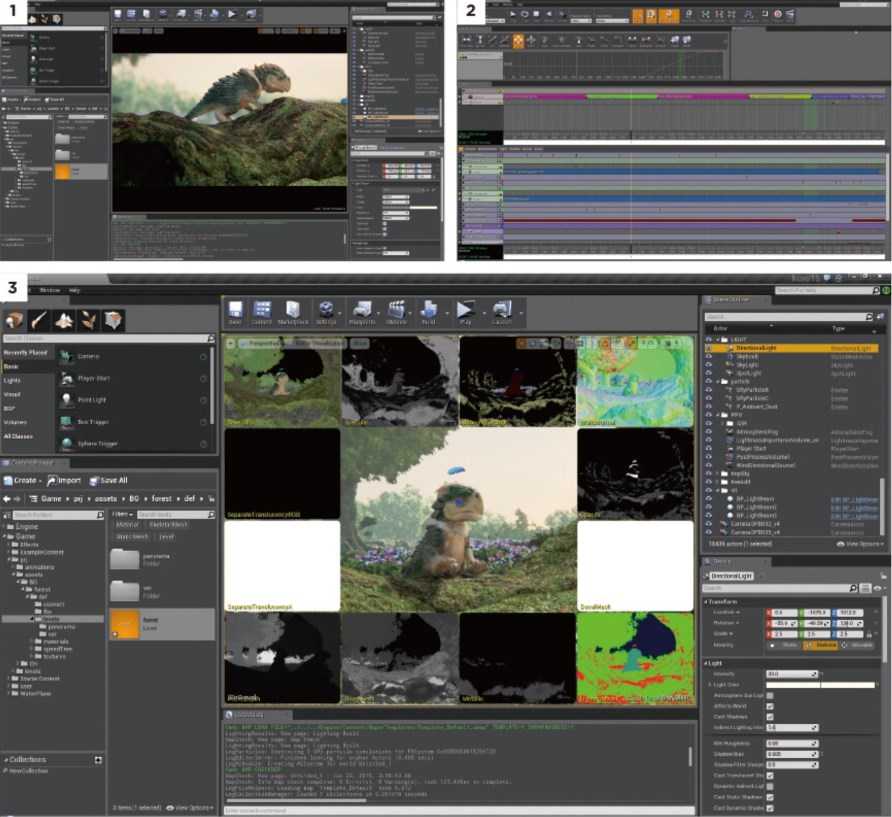
Task: Select the Foliage mode leaf icon
Action: pos(88,320)
